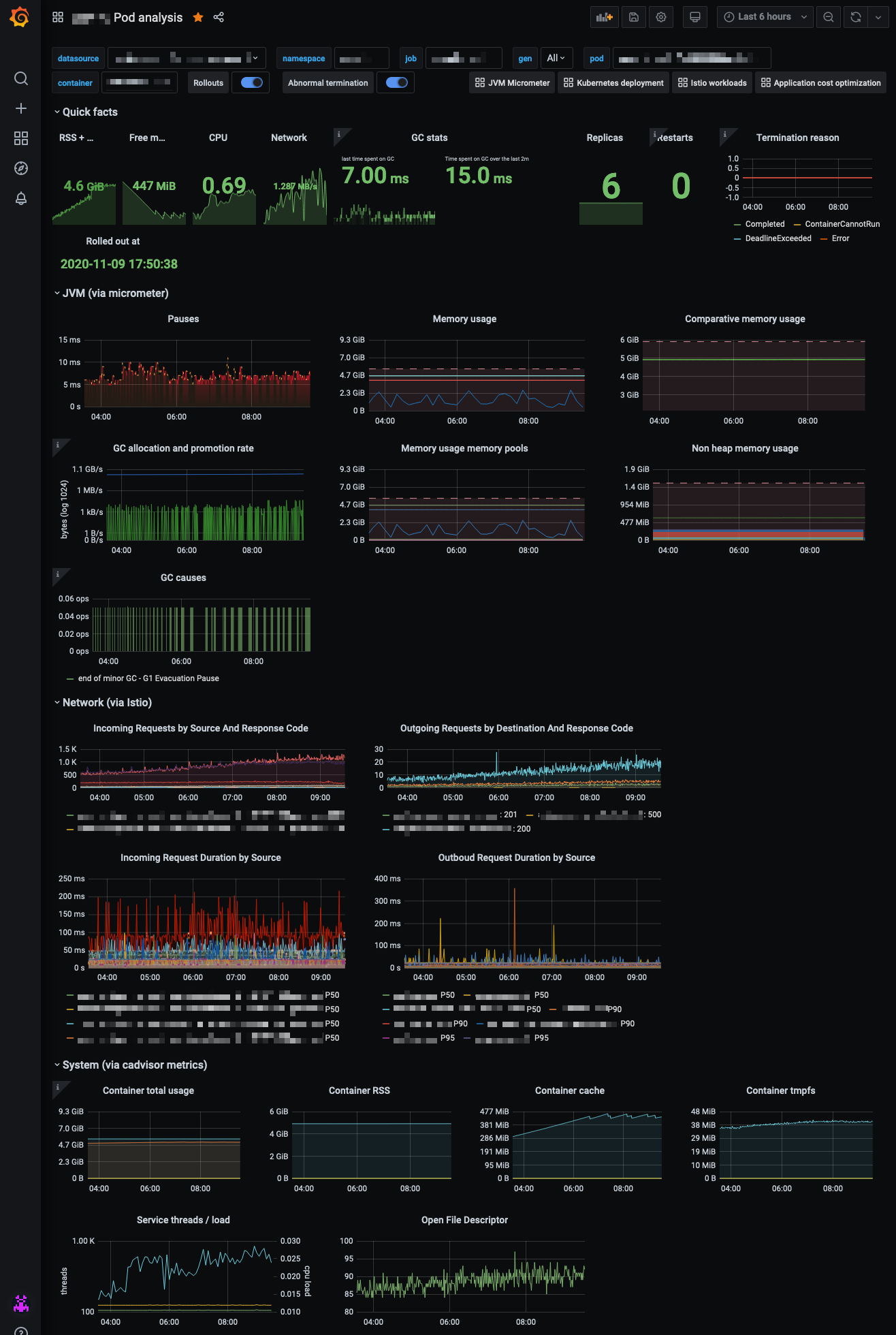Open the Dashboards grid icon in sidebar
Viewport: 896px width, 1335px height.
[21, 138]
